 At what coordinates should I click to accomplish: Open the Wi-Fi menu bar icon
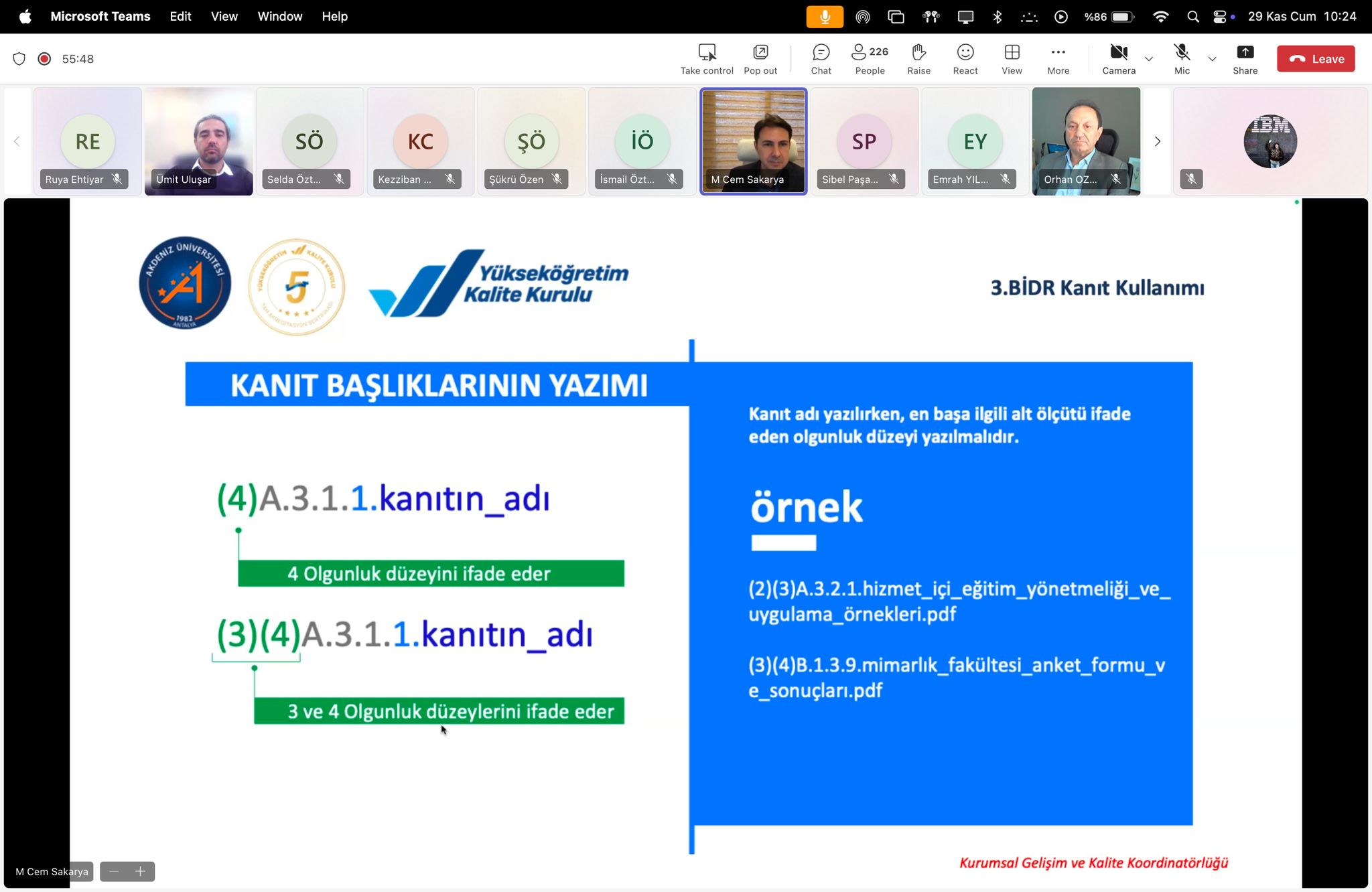point(1160,17)
